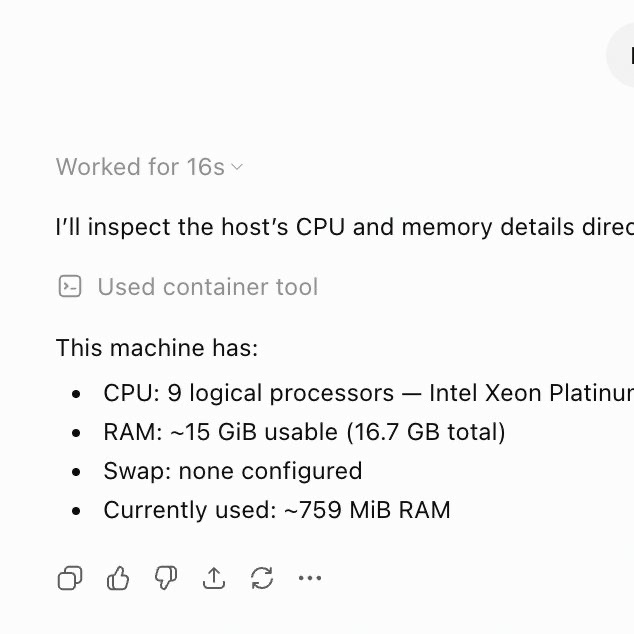634x634 pixels.
Task: Click the user message bubble at top right
Action: (x=620, y=55)
